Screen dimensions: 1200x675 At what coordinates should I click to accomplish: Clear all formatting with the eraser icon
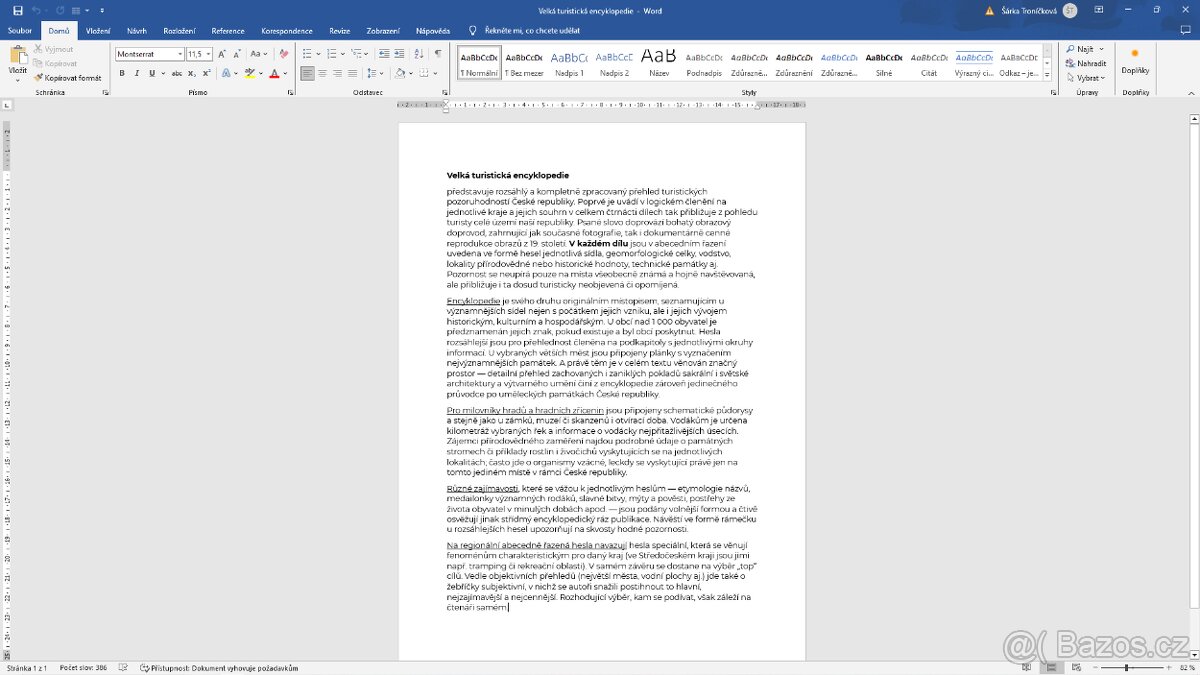[x=284, y=54]
